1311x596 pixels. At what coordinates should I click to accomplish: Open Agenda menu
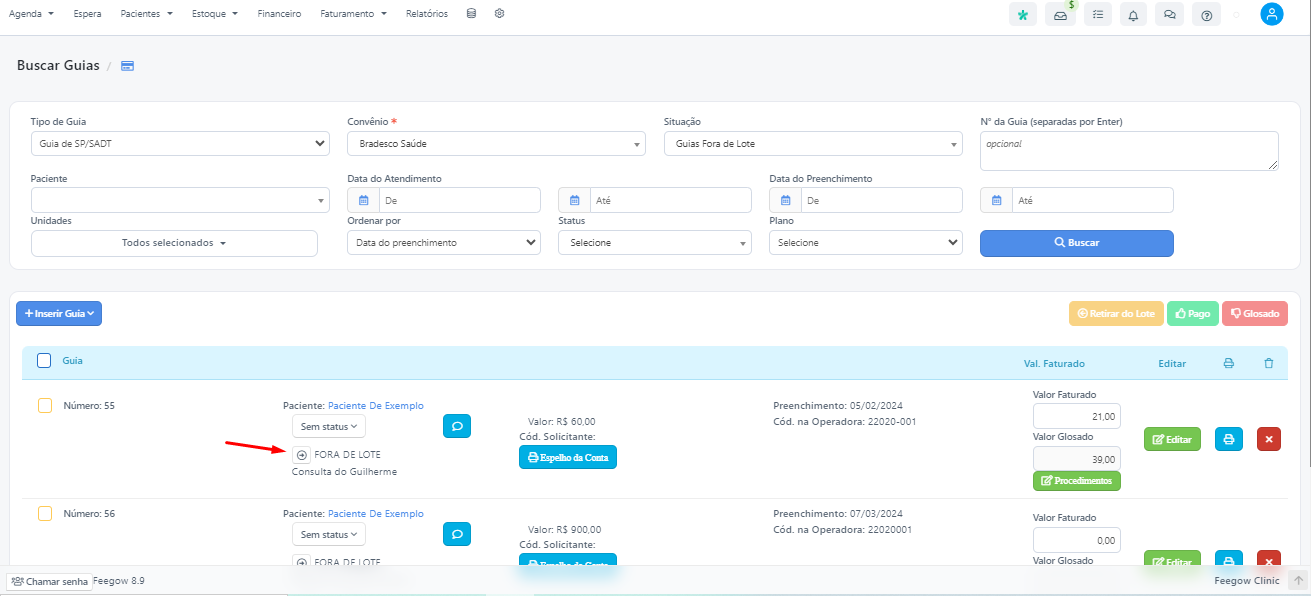pos(30,14)
